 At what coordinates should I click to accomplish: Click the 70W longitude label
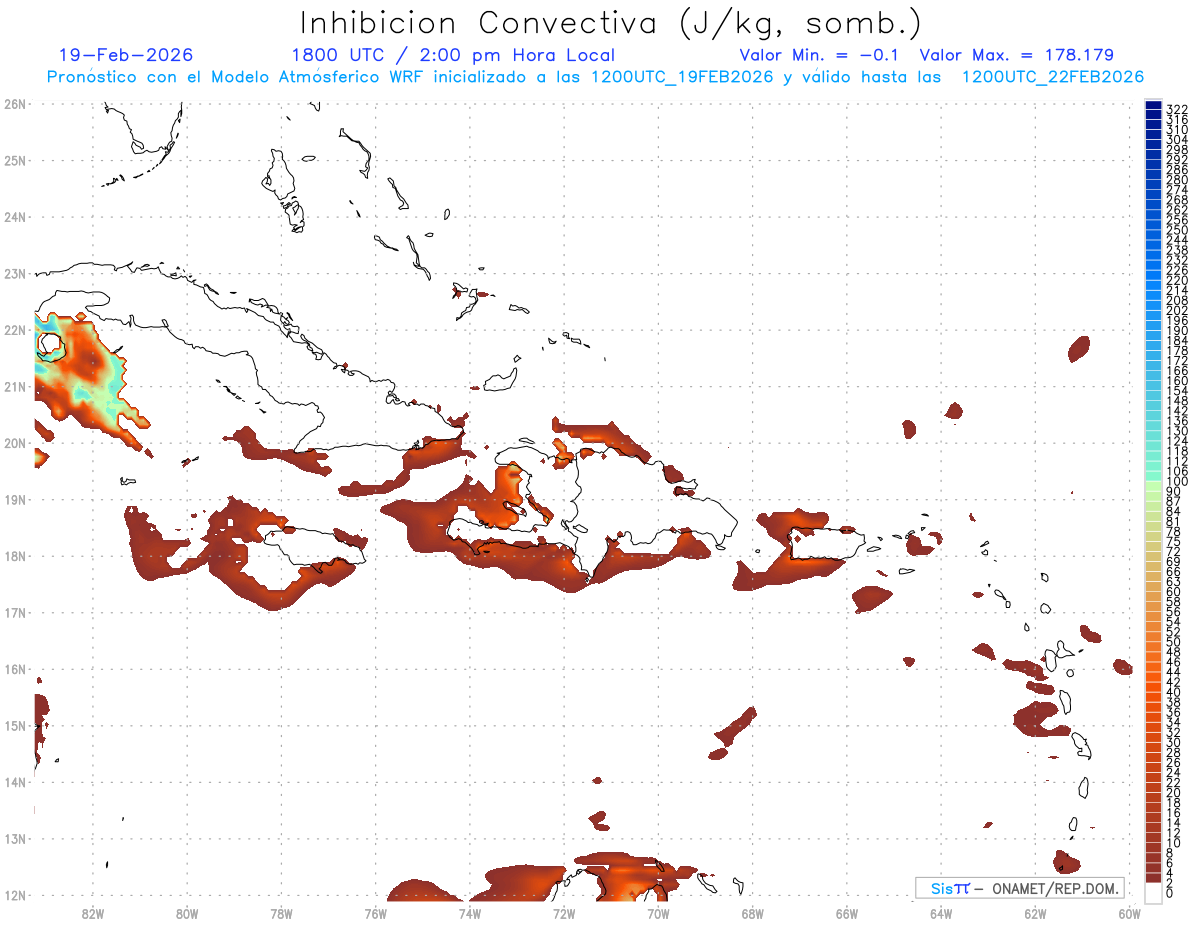pos(658,913)
